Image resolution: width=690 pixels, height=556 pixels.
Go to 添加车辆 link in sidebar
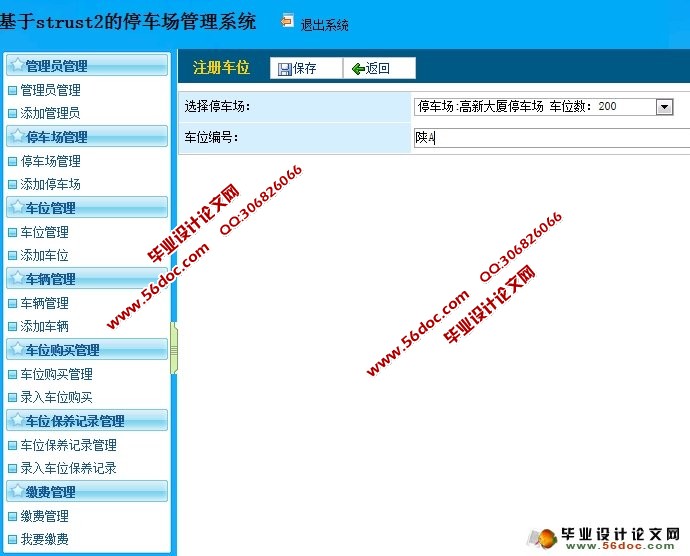(44, 326)
